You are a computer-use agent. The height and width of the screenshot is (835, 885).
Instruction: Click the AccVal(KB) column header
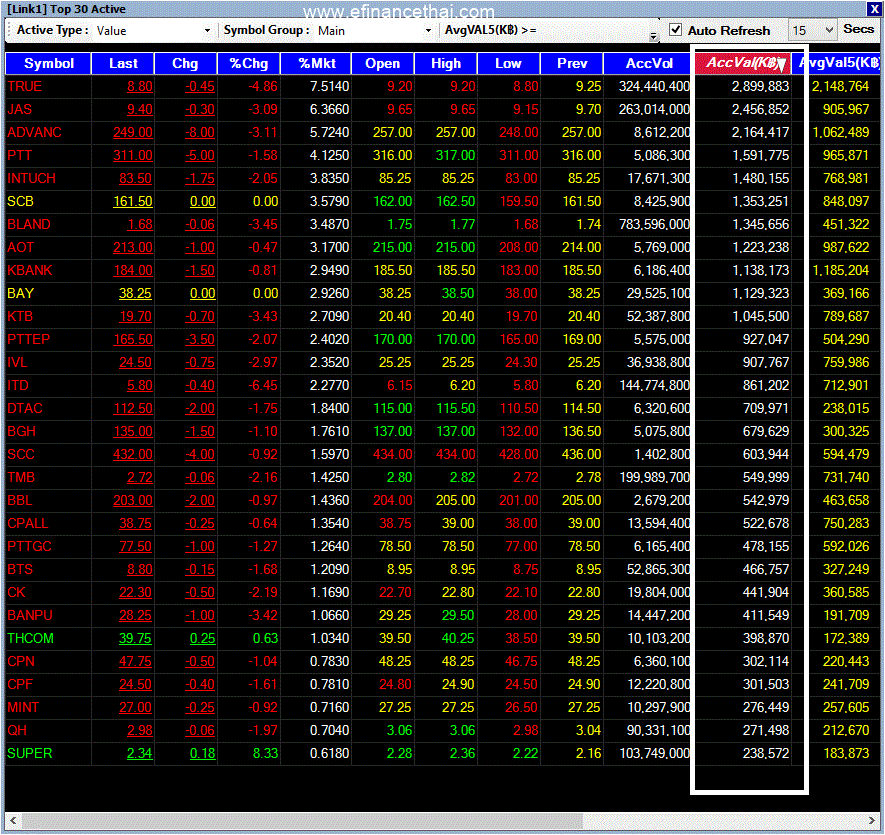tap(743, 63)
